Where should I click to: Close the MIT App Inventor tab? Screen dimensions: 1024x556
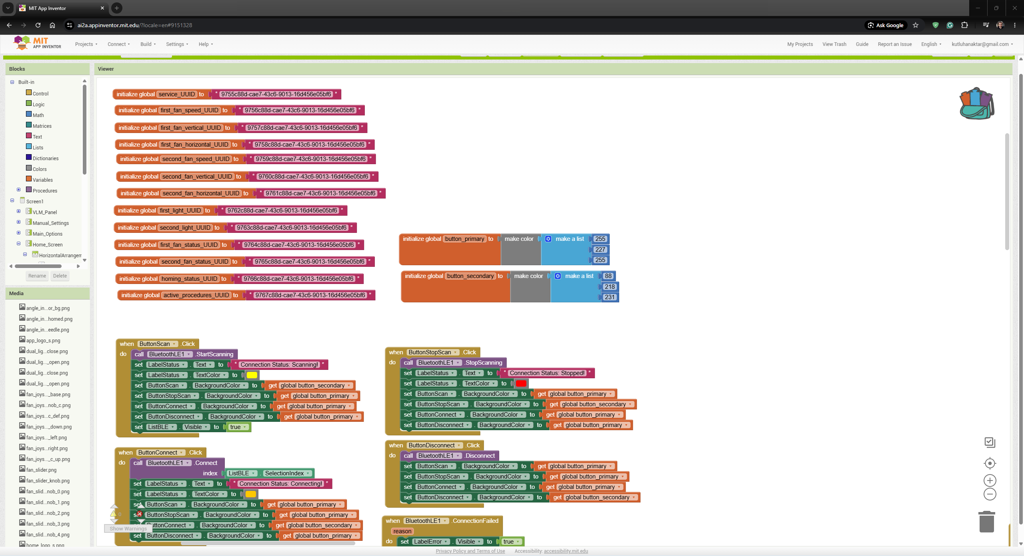pos(102,8)
